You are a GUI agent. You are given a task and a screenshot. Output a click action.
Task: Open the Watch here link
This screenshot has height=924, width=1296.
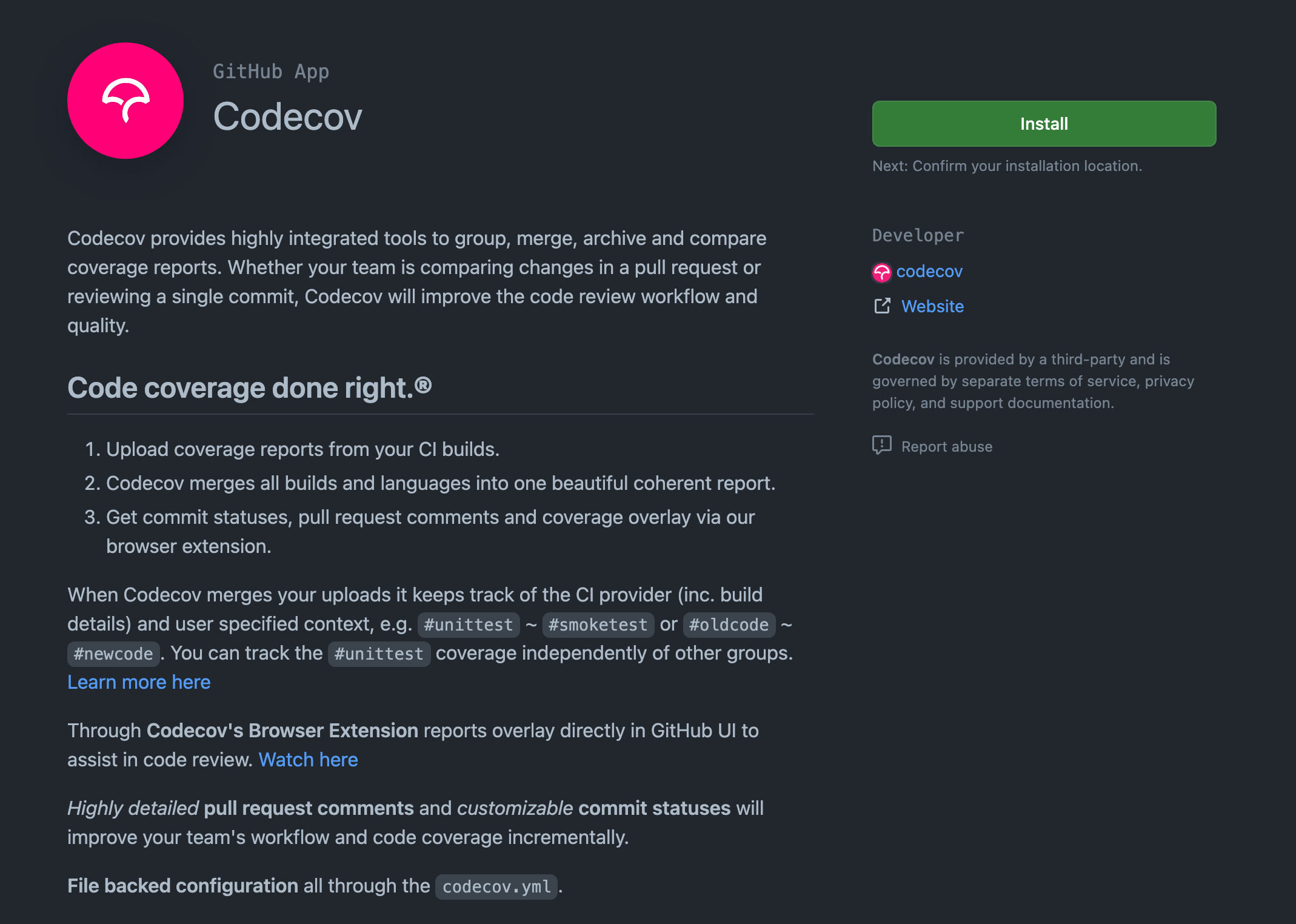308,760
